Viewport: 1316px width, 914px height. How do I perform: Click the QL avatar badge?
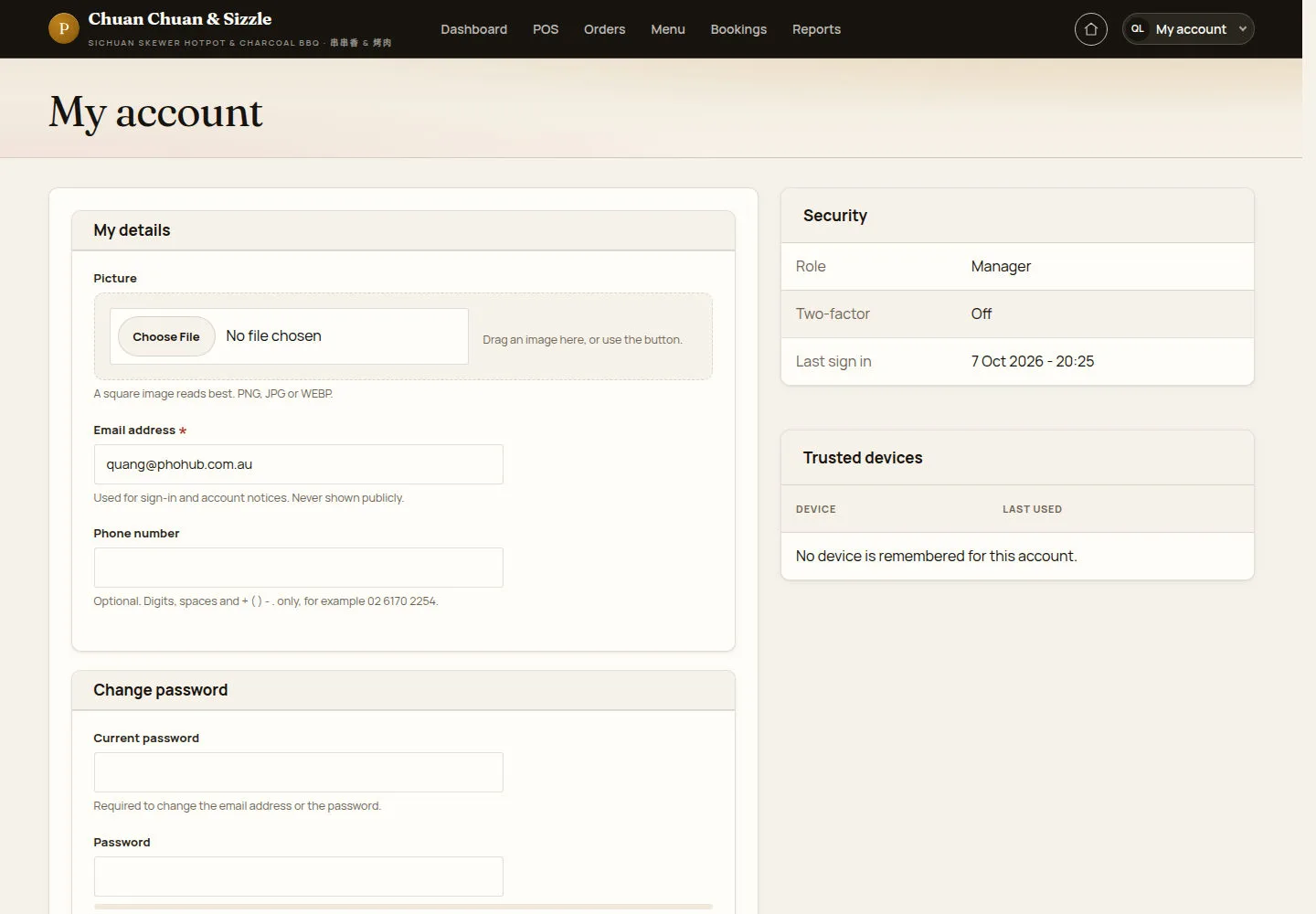1138,29
